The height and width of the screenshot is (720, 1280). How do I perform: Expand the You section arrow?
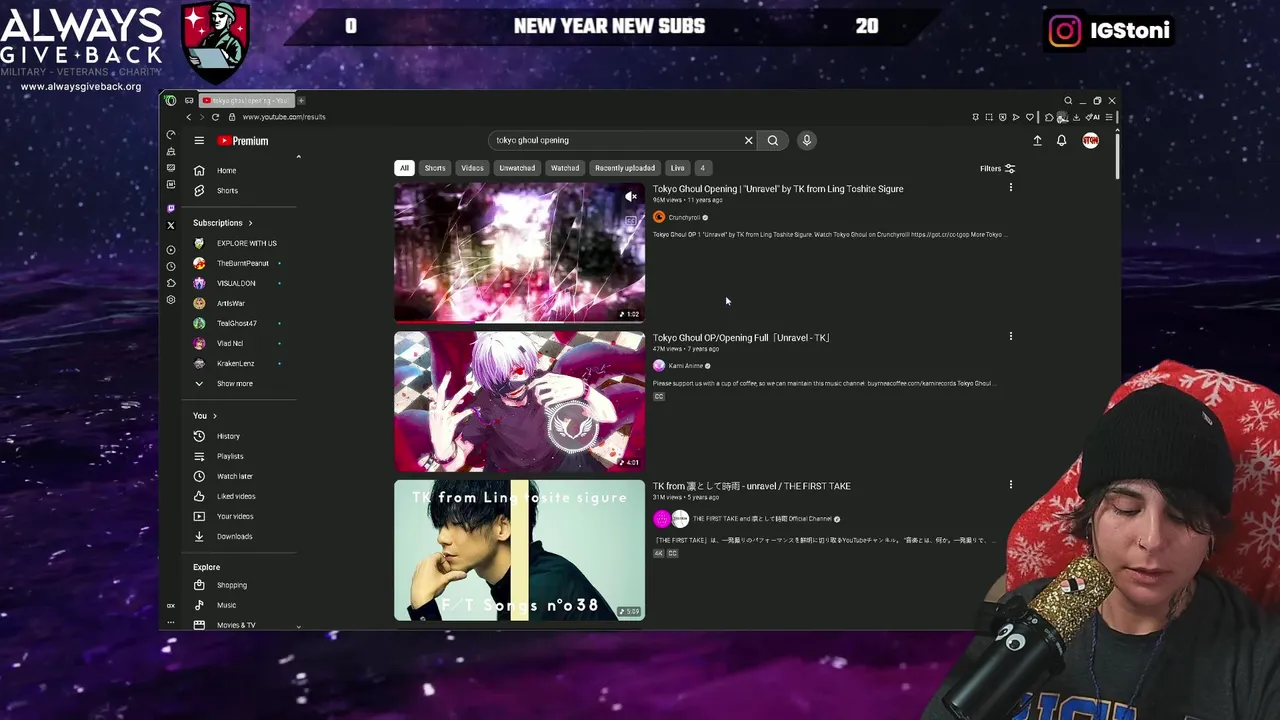[x=215, y=416]
